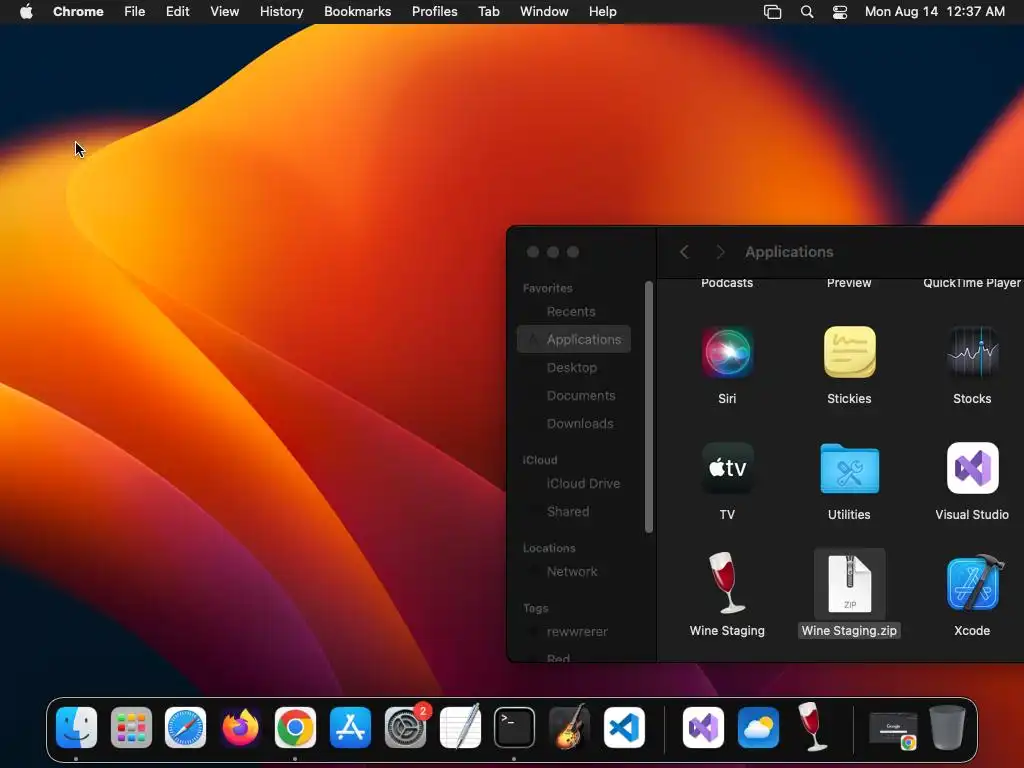The width and height of the screenshot is (1024, 768).
Task: Open the Tab menu
Action: coord(488,12)
